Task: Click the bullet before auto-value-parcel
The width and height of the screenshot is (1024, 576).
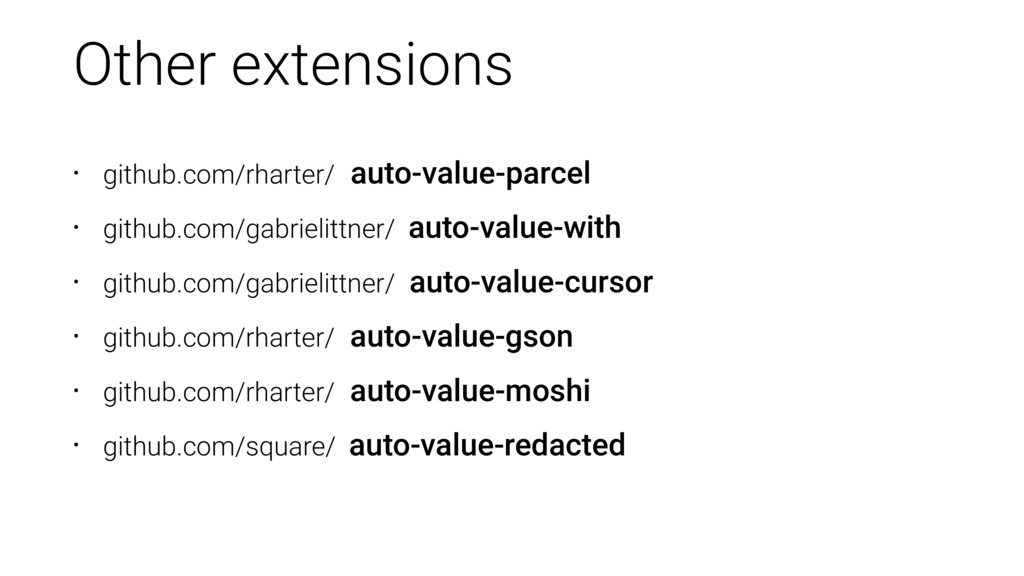Action: tap(76, 173)
